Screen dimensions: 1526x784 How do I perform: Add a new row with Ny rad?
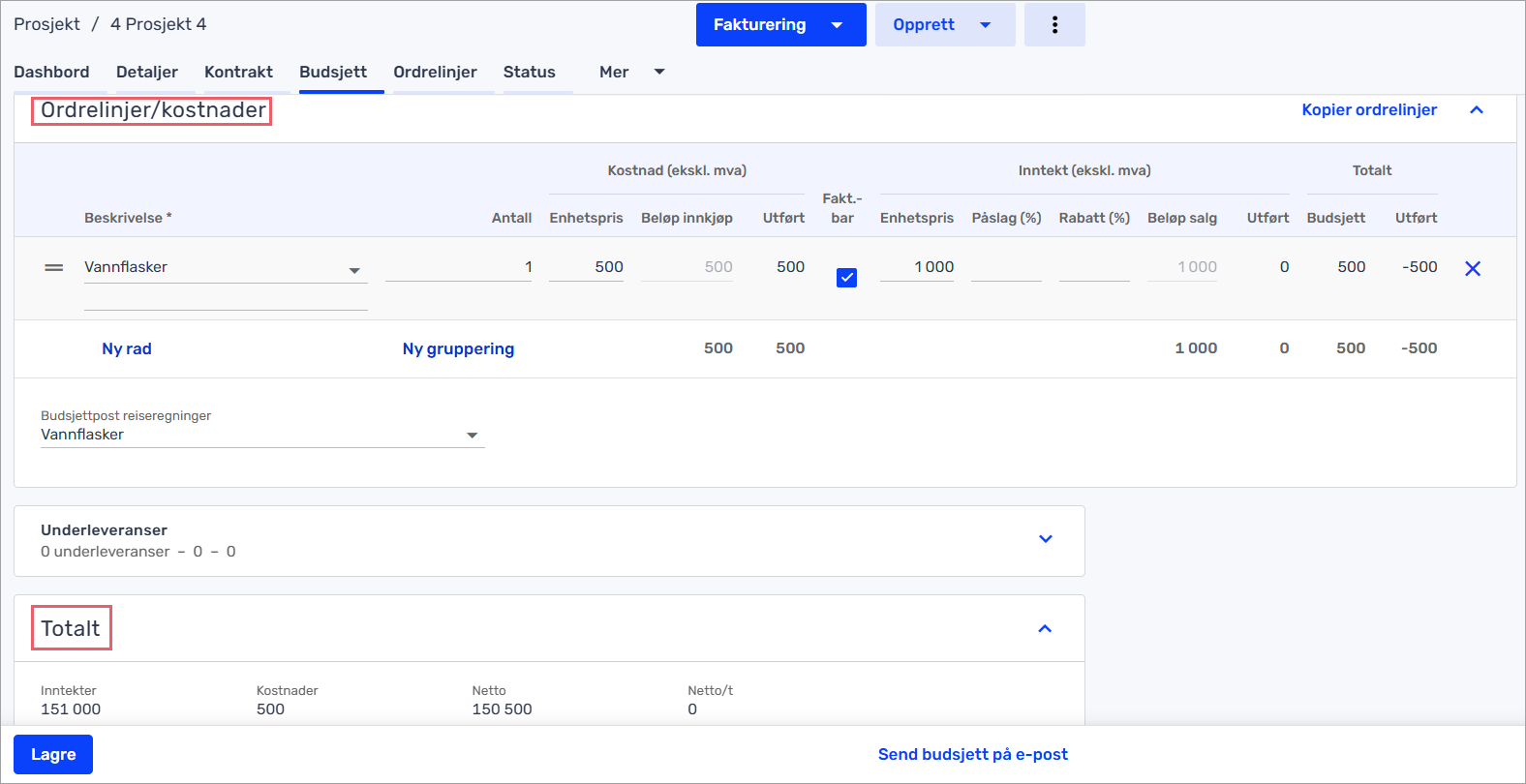127,348
